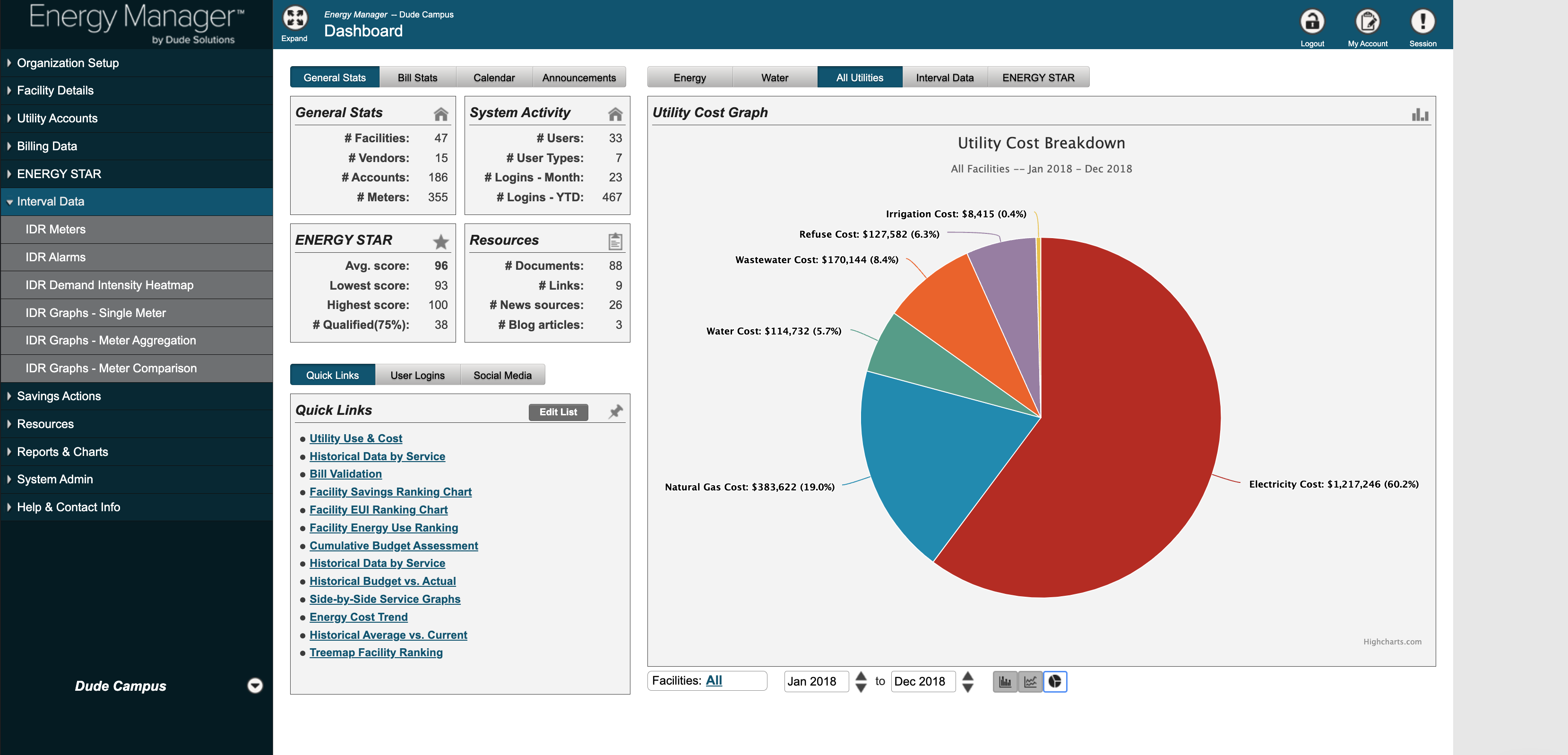This screenshot has height=755, width=1568.
Task: Click the Logout lock icon
Action: click(x=1312, y=21)
